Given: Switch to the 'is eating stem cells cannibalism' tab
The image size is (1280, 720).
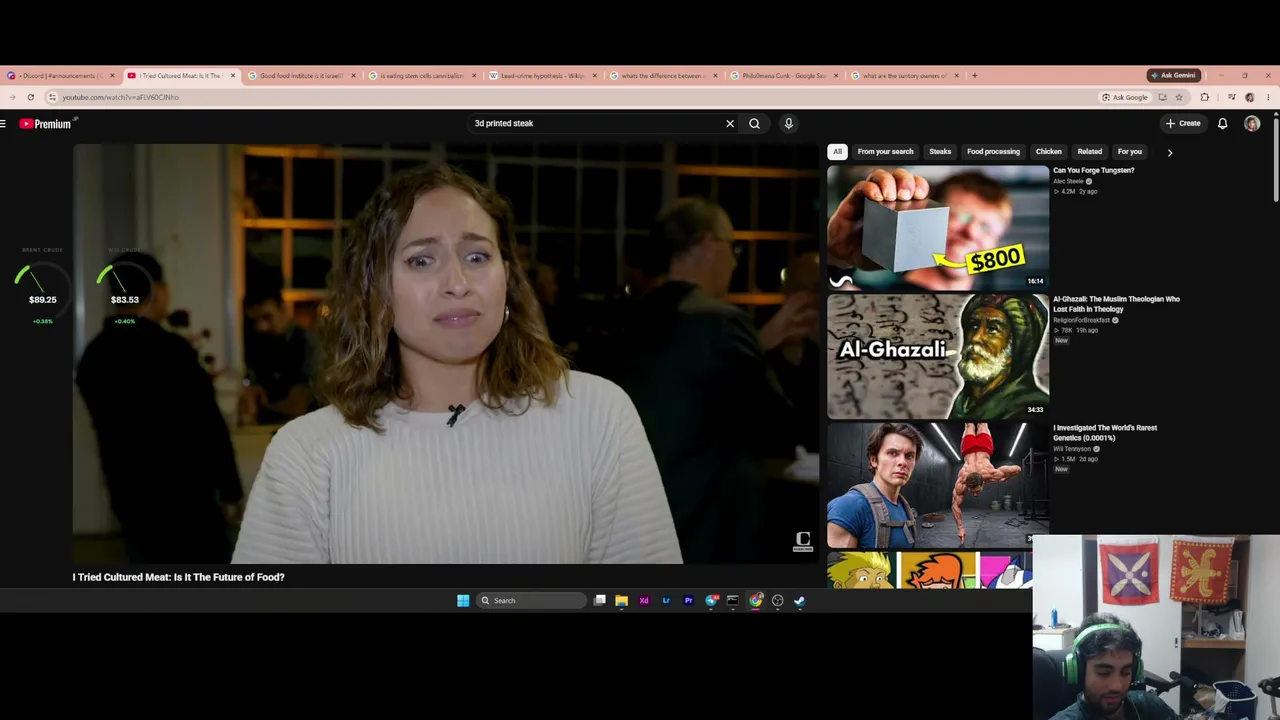Looking at the screenshot, I should 420,76.
